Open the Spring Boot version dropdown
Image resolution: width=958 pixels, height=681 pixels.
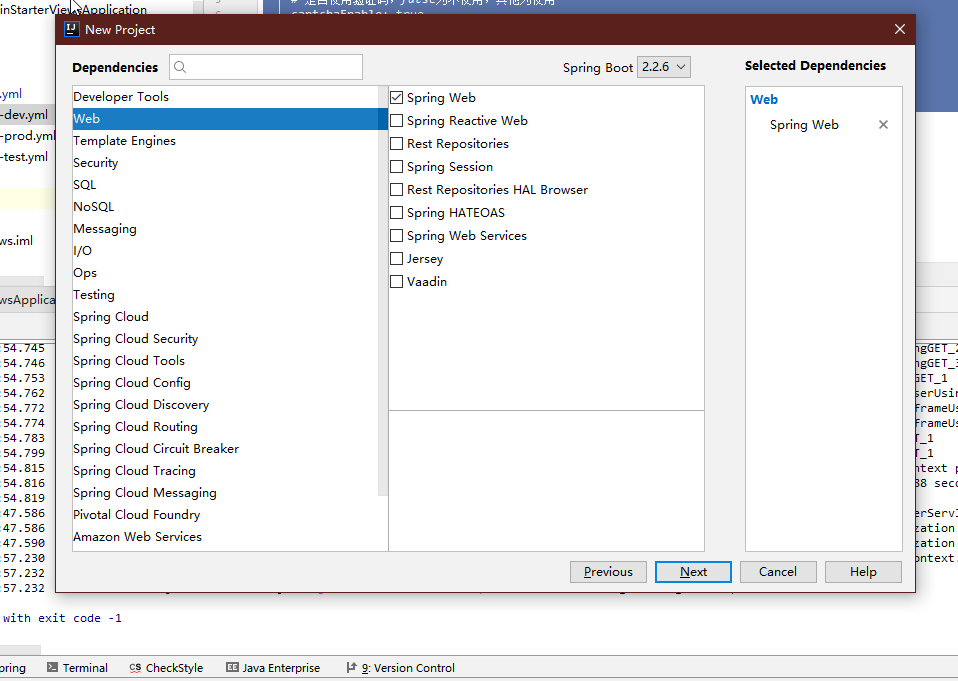tap(664, 67)
